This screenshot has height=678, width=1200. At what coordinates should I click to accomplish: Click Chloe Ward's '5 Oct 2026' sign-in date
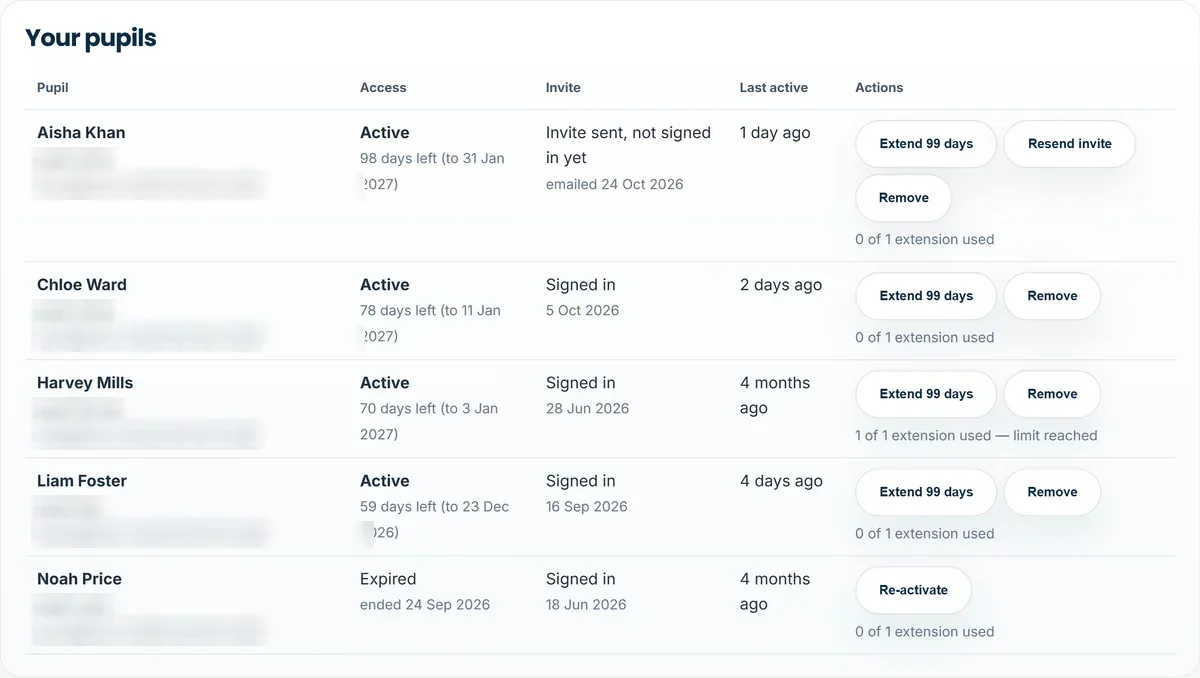[x=583, y=311]
